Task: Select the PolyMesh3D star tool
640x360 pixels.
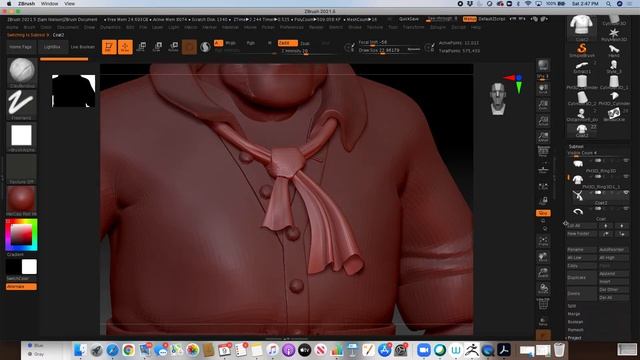Action: [x=613, y=34]
